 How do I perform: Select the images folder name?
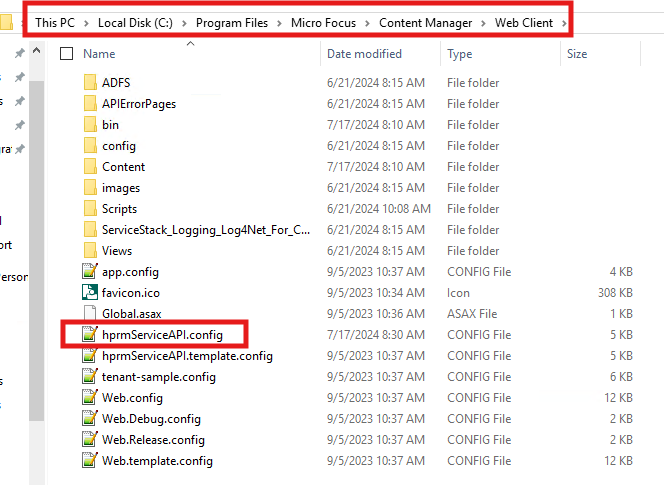tap(121, 188)
